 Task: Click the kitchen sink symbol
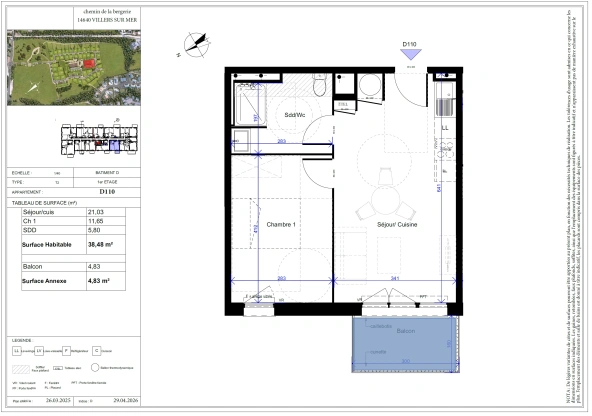pyautogui.click(x=445, y=100)
